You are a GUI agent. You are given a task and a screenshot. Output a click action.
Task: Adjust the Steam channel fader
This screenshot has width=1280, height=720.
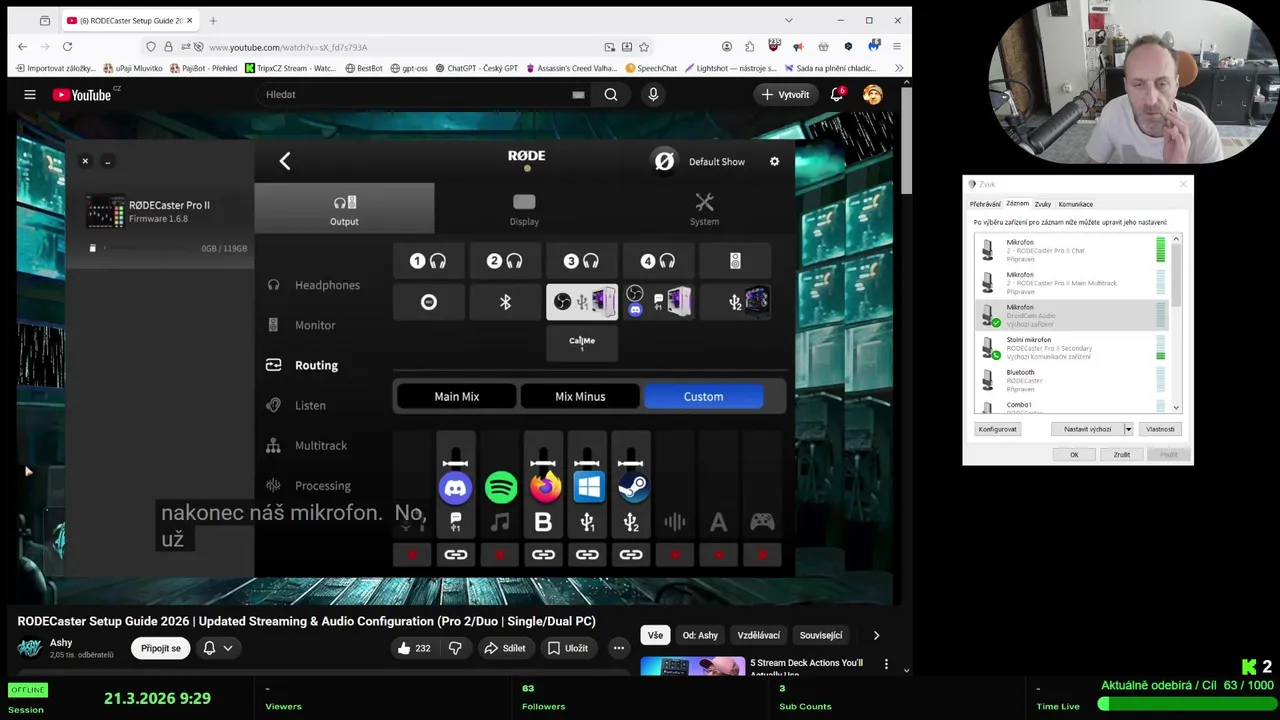pyautogui.click(x=631, y=463)
